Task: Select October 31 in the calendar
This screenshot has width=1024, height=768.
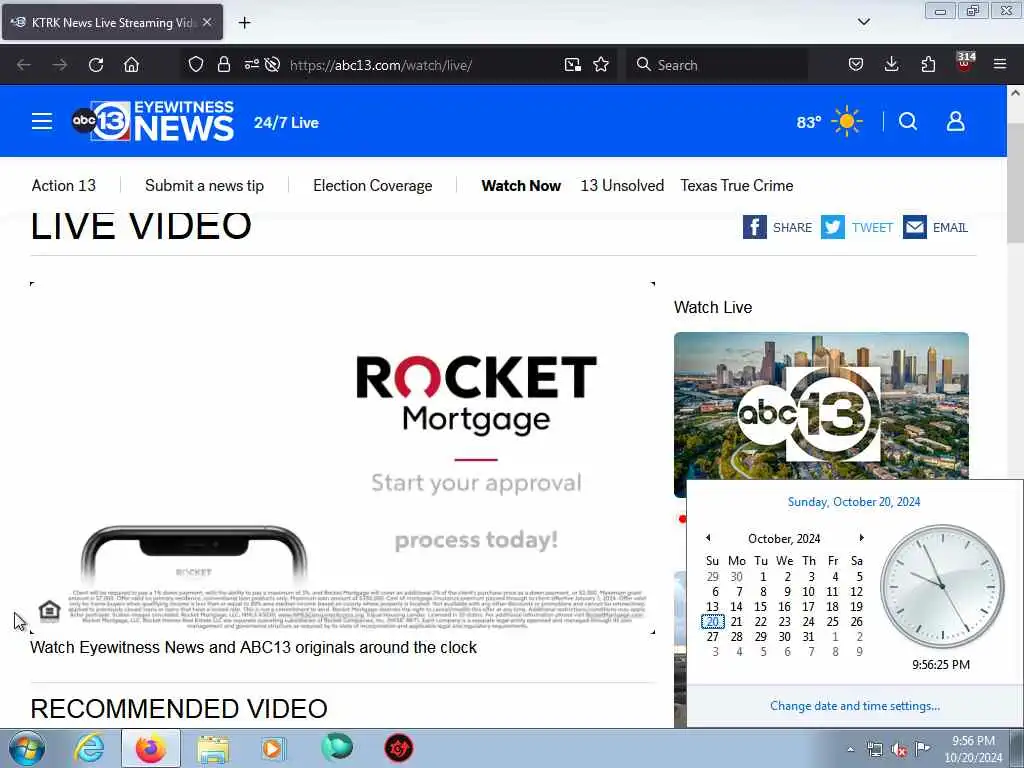Action: tap(808, 637)
